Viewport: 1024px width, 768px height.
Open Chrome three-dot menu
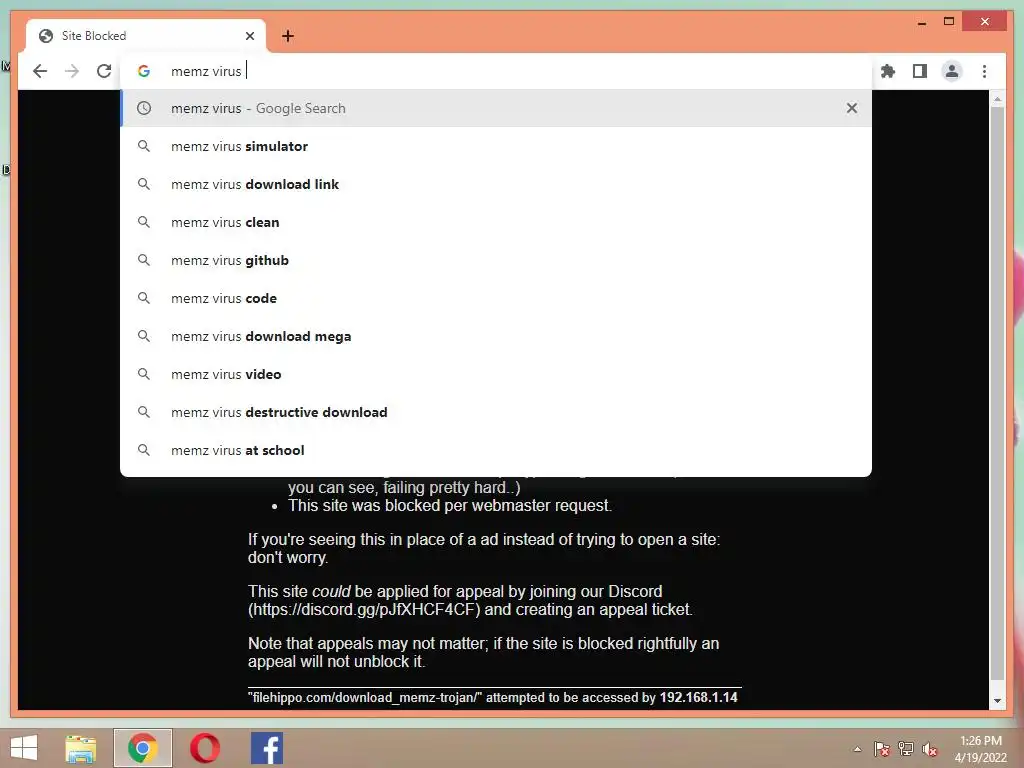(984, 71)
